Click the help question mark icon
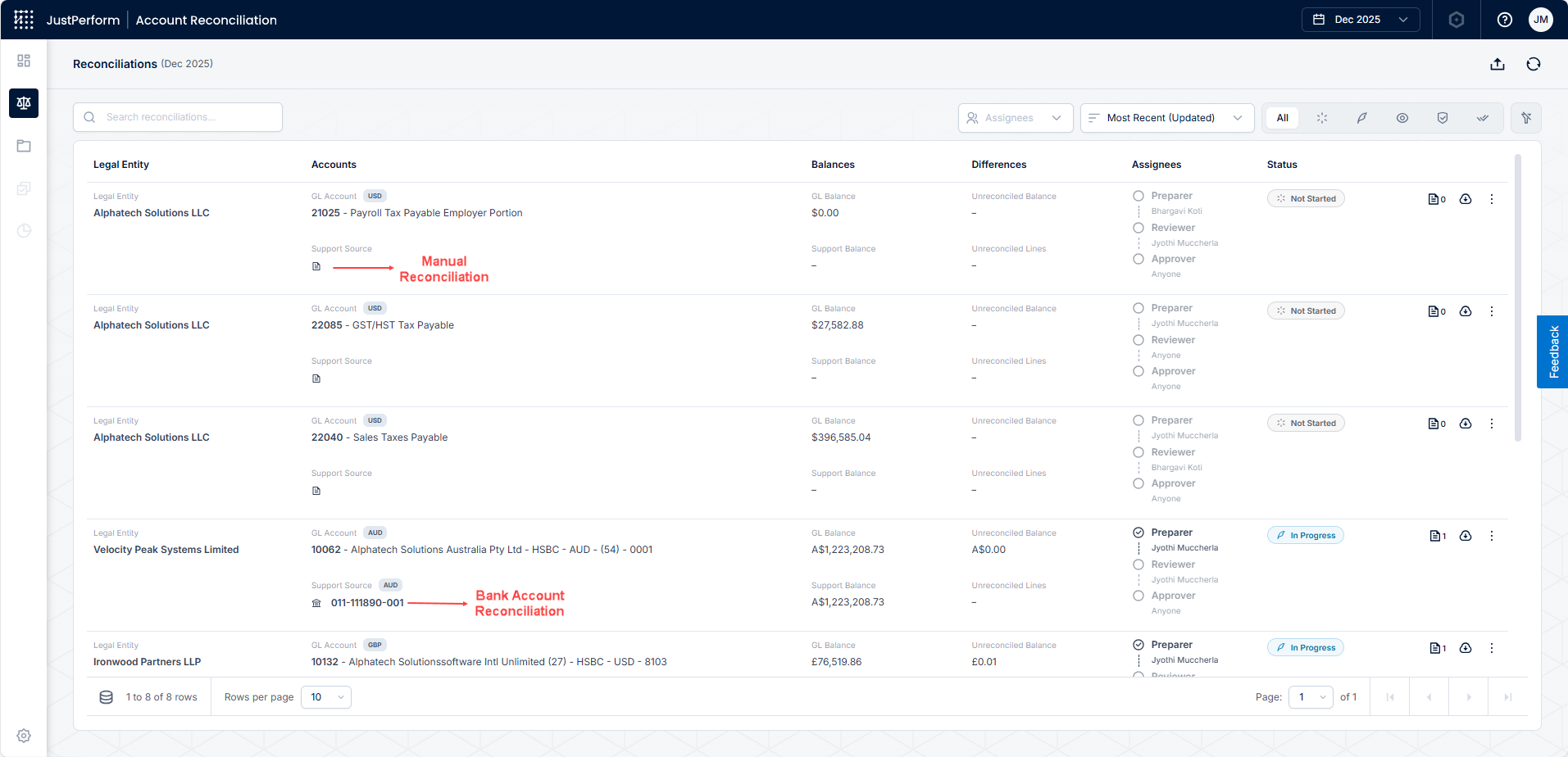1568x757 pixels. coord(1505,20)
